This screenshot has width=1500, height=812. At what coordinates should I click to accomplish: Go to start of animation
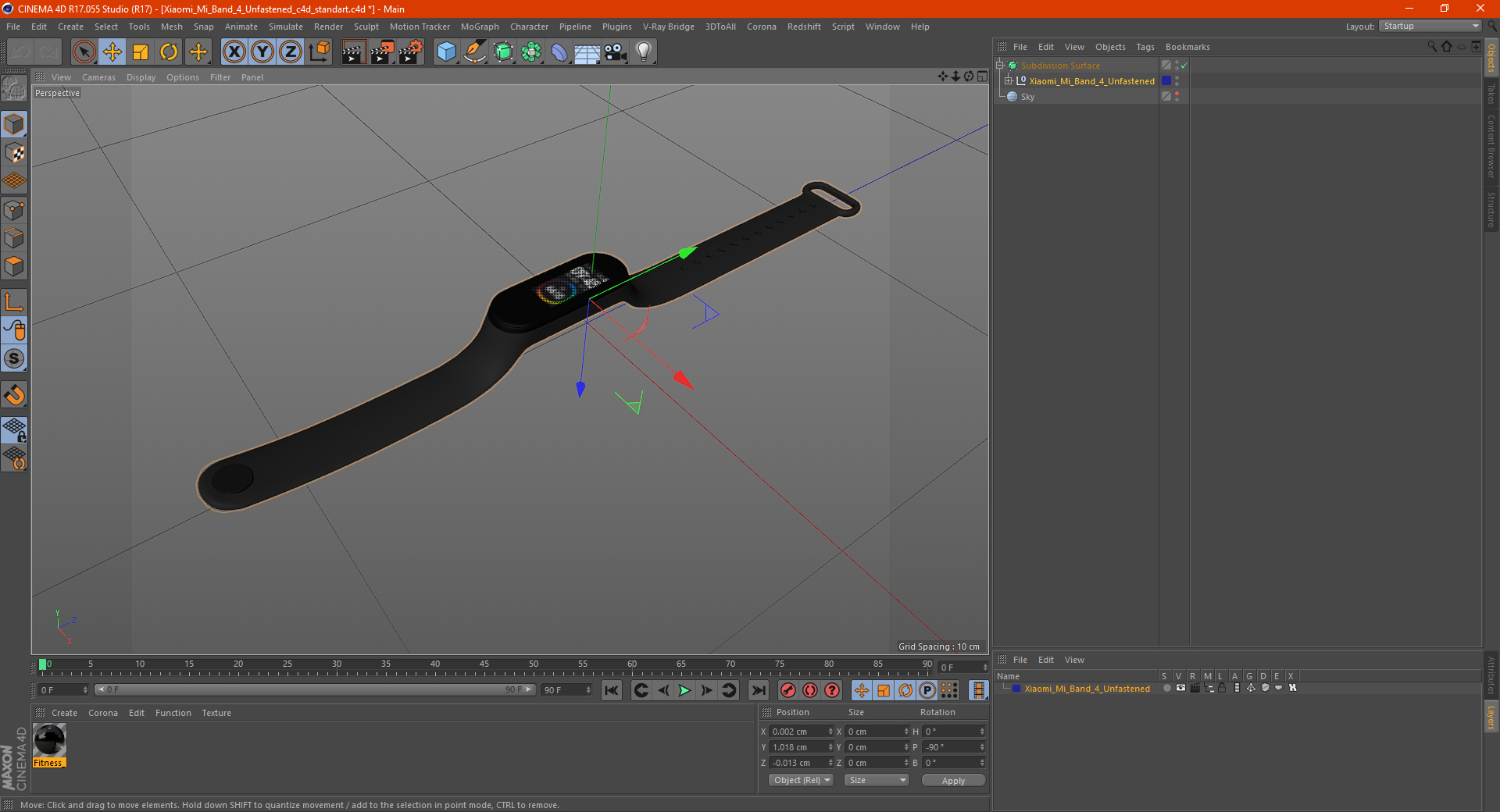point(612,690)
